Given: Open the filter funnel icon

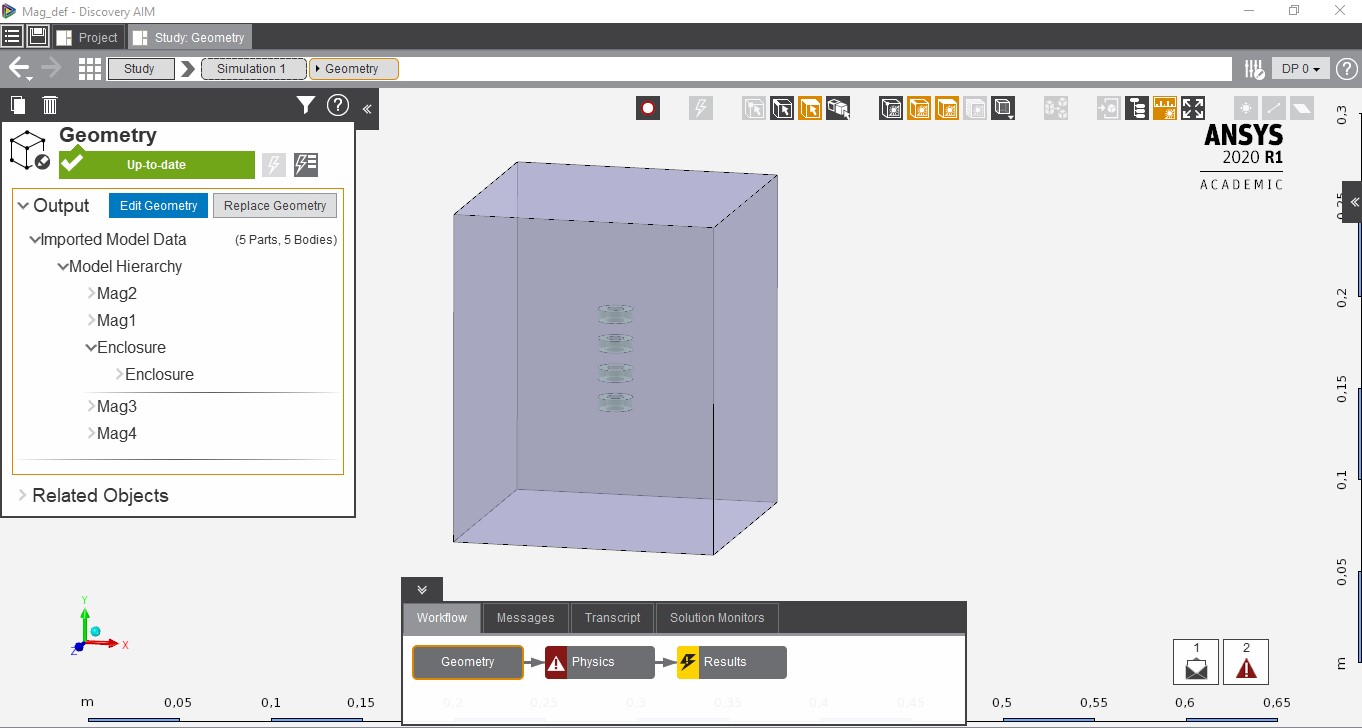Looking at the screenshot, I should tap(306, 105).
